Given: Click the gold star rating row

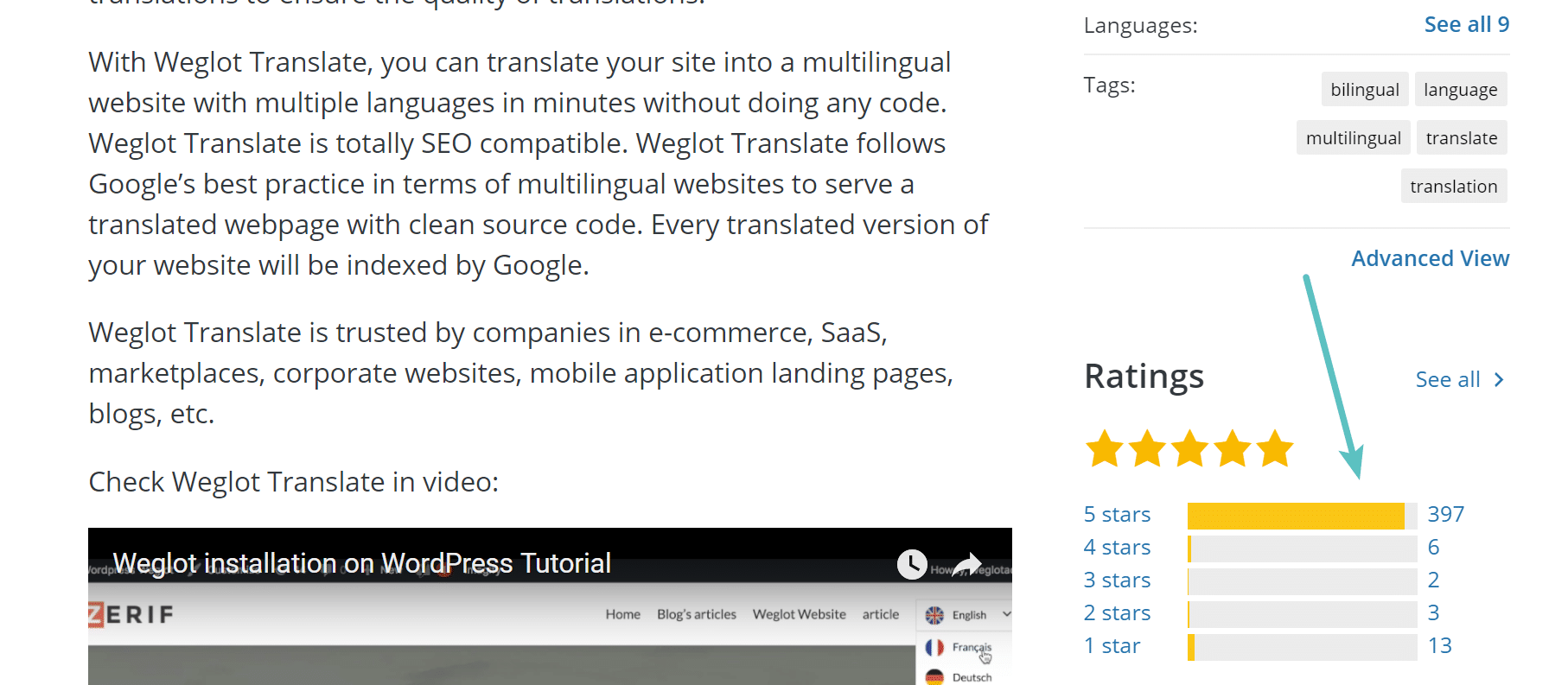Looking at the screenshot, I should click(1189, 448).
